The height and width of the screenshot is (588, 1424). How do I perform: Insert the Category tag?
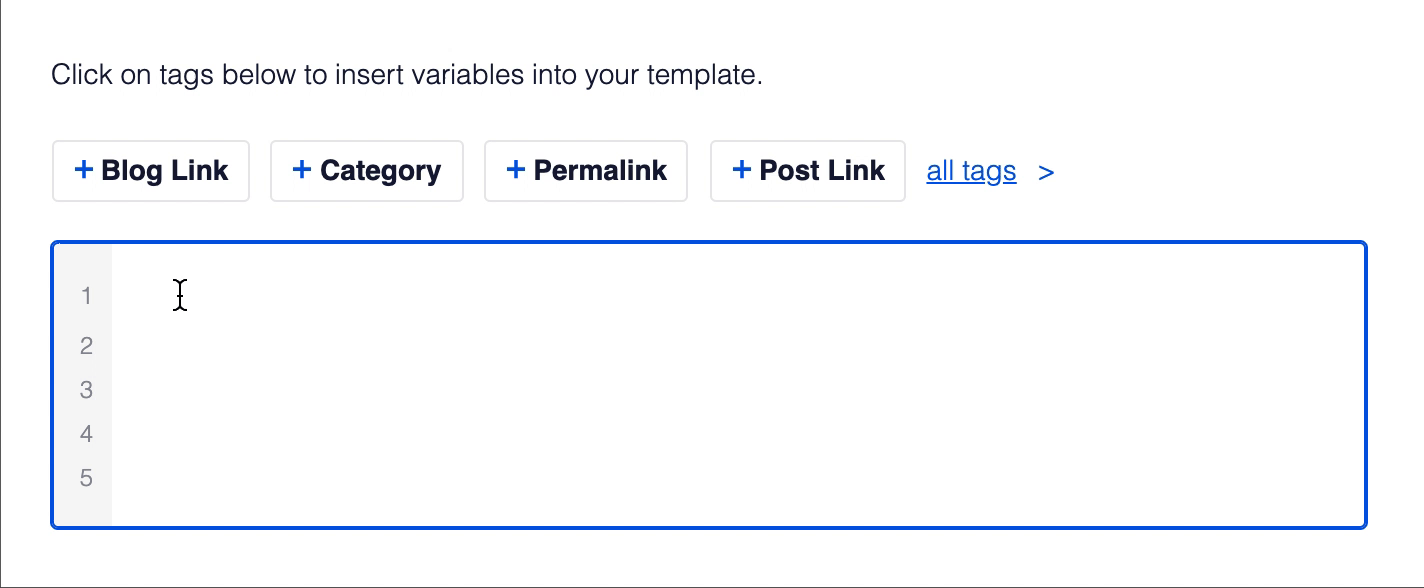(367, 171)
